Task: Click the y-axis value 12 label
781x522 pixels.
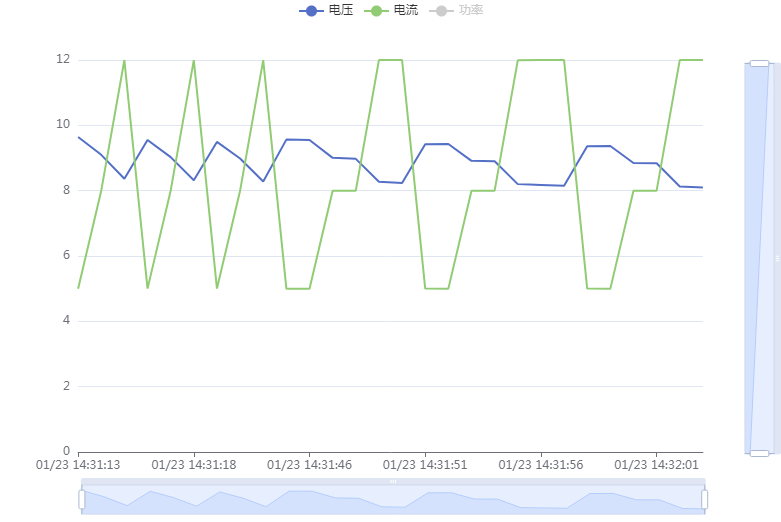Action: coord(63,60)
